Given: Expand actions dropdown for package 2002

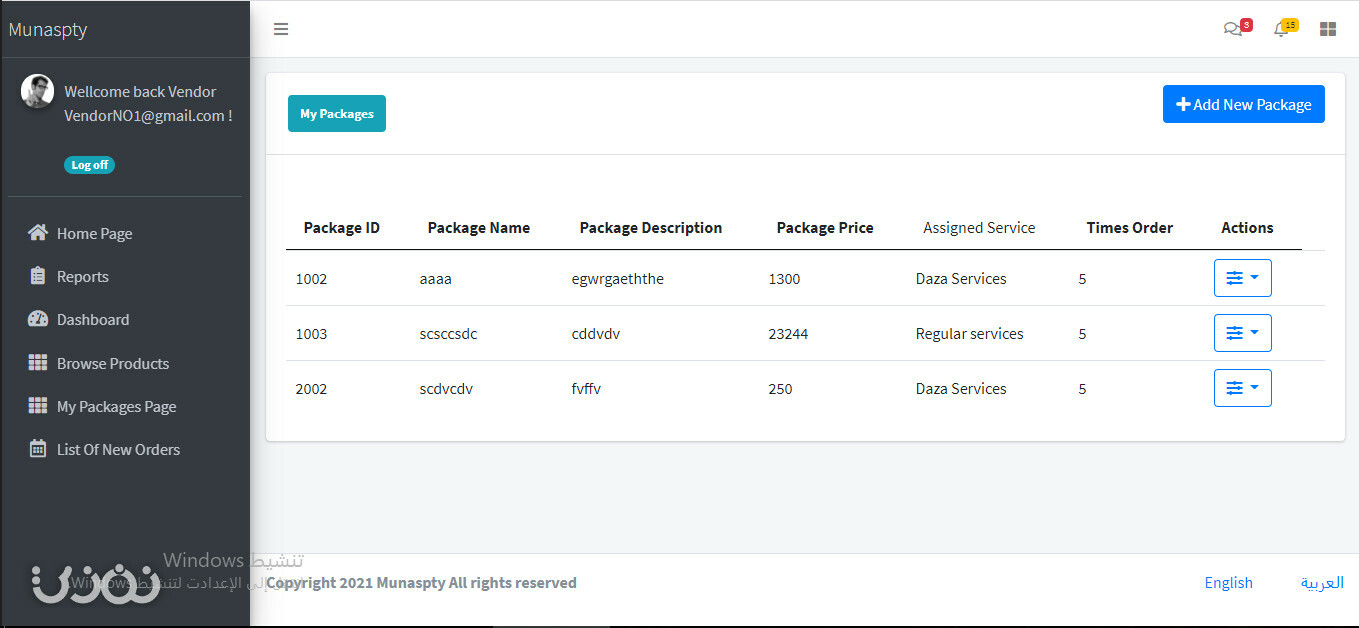Looking at the screenshot, I should [1242, 388].
